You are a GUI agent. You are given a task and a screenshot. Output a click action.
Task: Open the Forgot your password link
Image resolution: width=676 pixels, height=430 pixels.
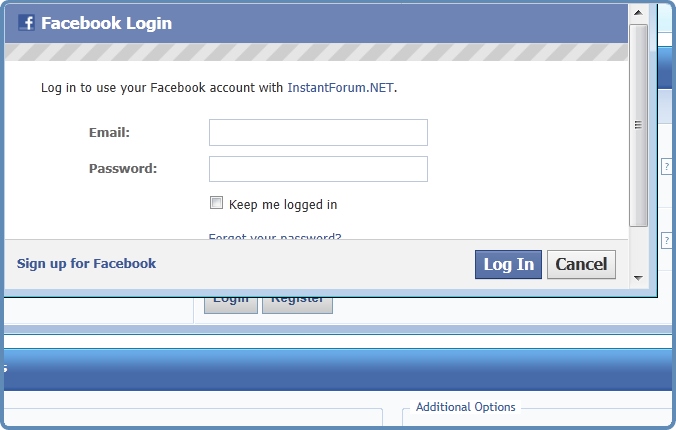[275, 236]
